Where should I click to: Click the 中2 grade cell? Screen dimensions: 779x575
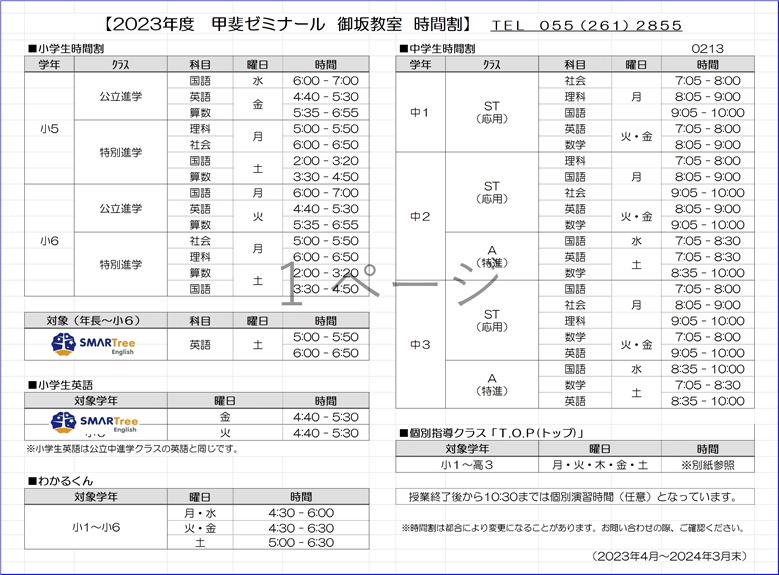click(x=420, y=217)
